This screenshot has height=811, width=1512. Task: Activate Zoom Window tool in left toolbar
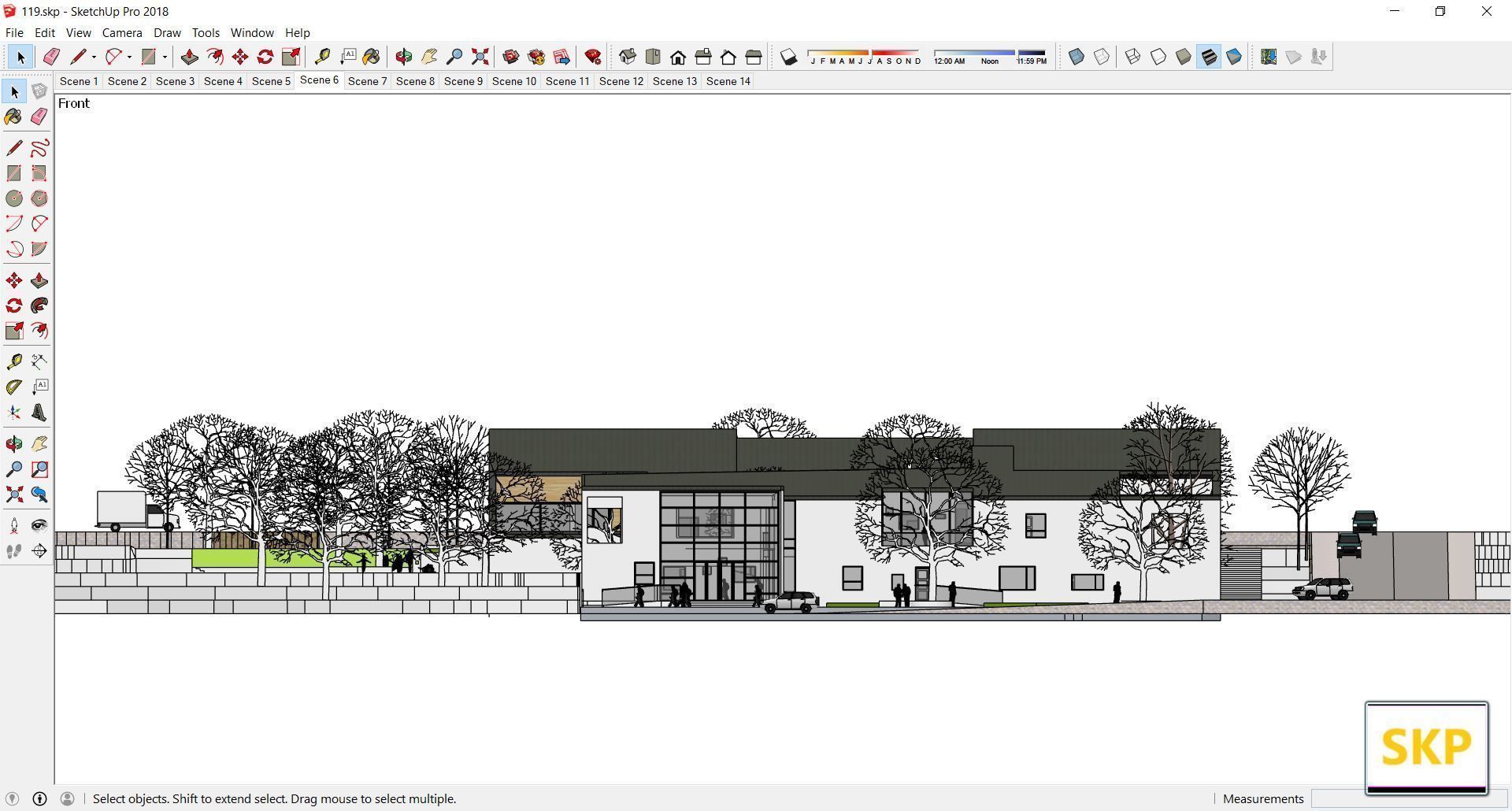(39, 469)
